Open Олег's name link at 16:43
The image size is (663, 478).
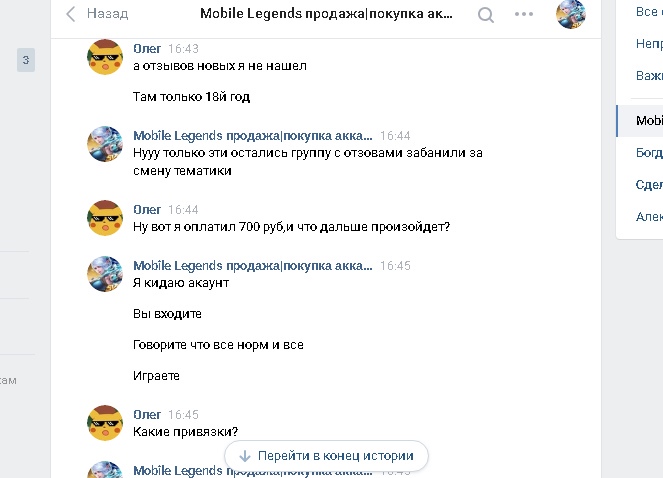(147, 49)
